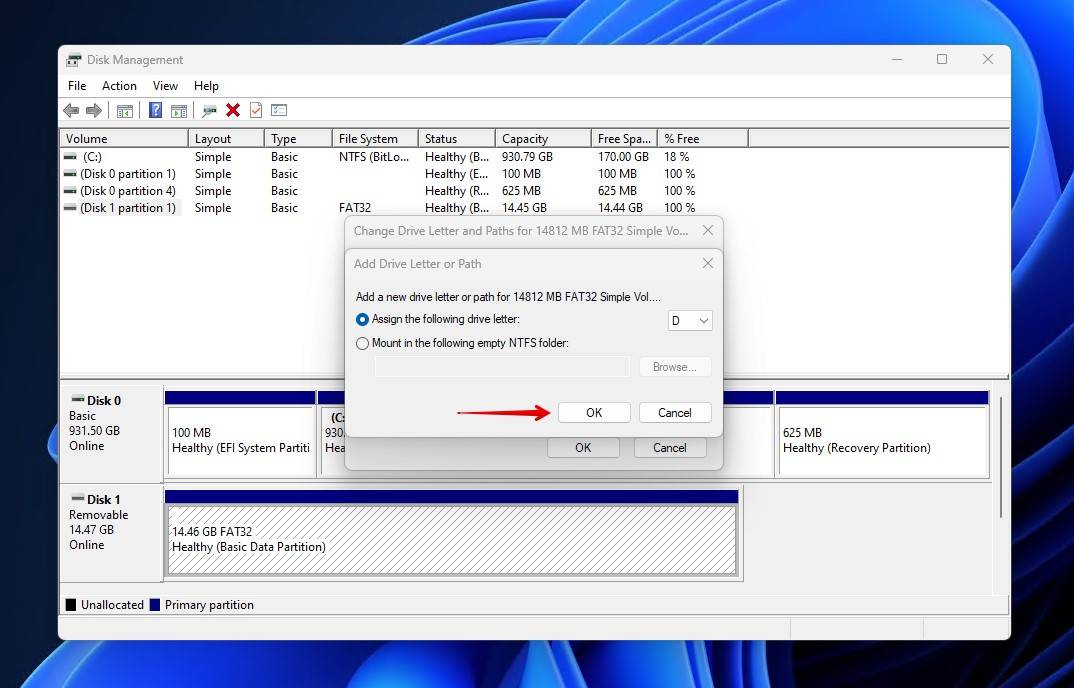
Task: Select the 14.46 GB FAT32 partition block
Action: click(x=452, y=539)
